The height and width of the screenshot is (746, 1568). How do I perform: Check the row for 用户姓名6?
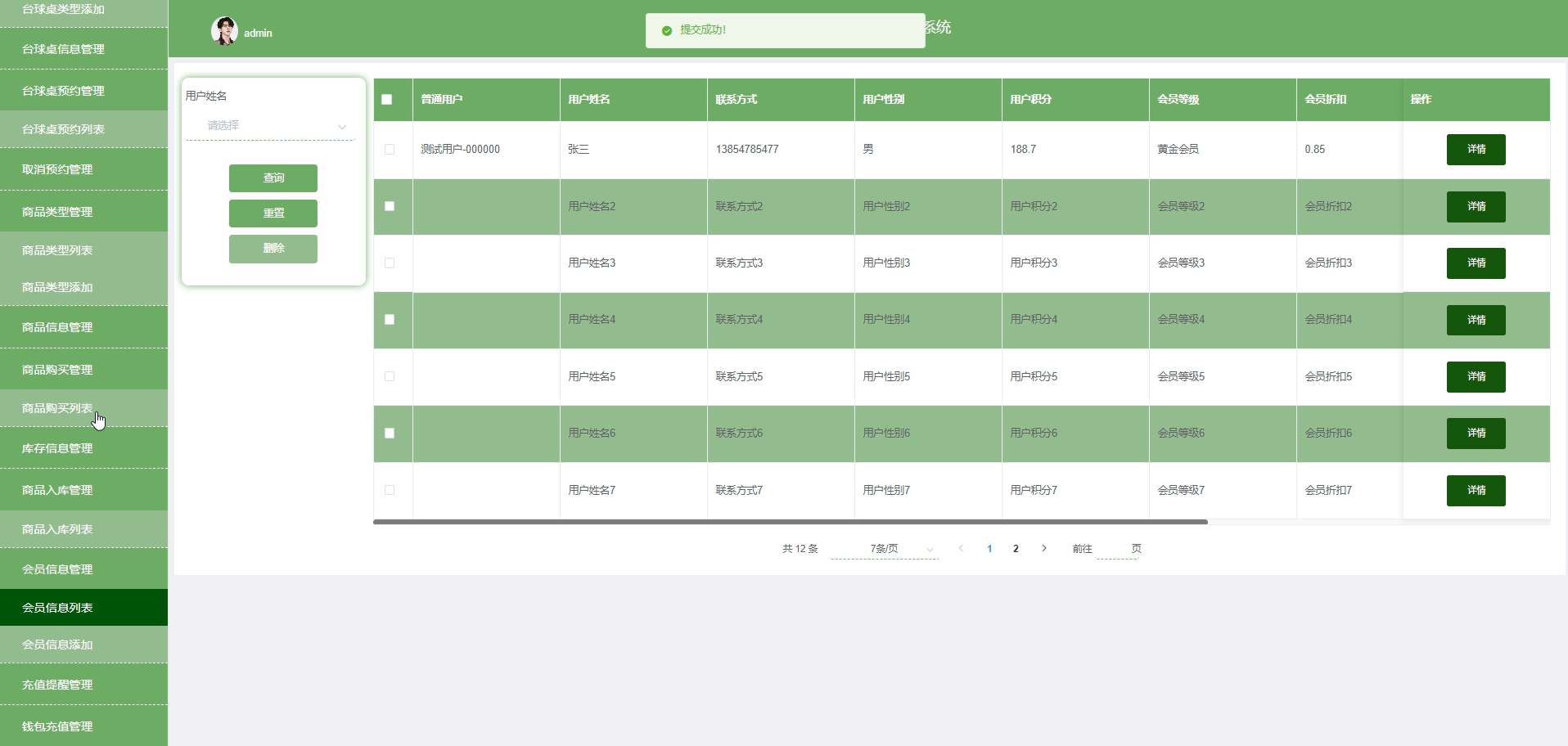click(390, 434)
